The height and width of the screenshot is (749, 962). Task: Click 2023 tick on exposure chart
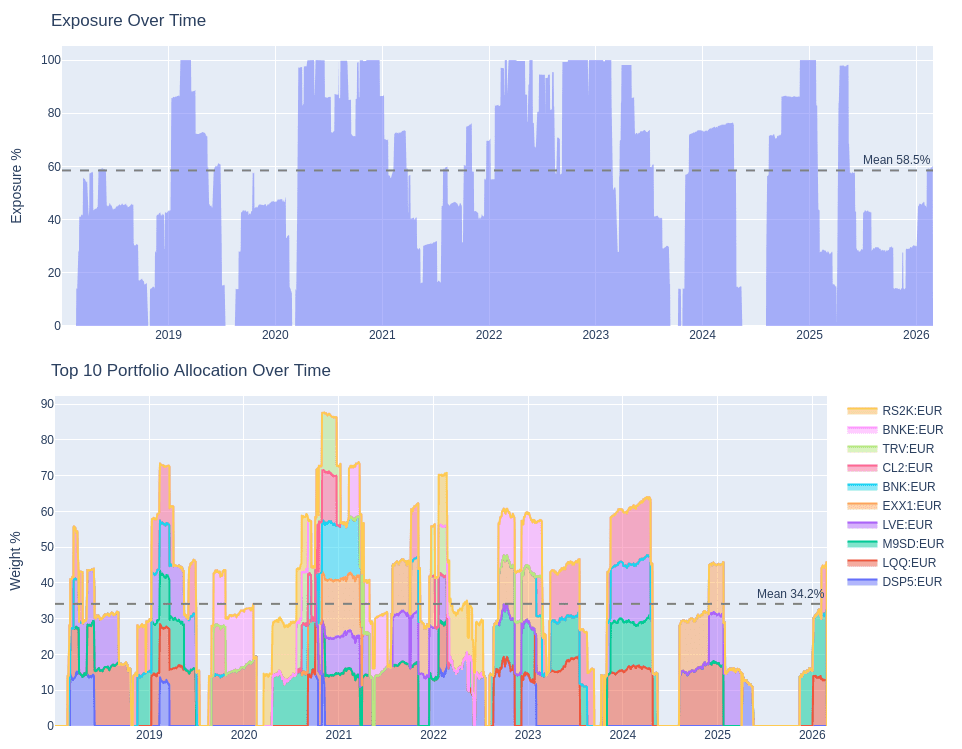595,335
